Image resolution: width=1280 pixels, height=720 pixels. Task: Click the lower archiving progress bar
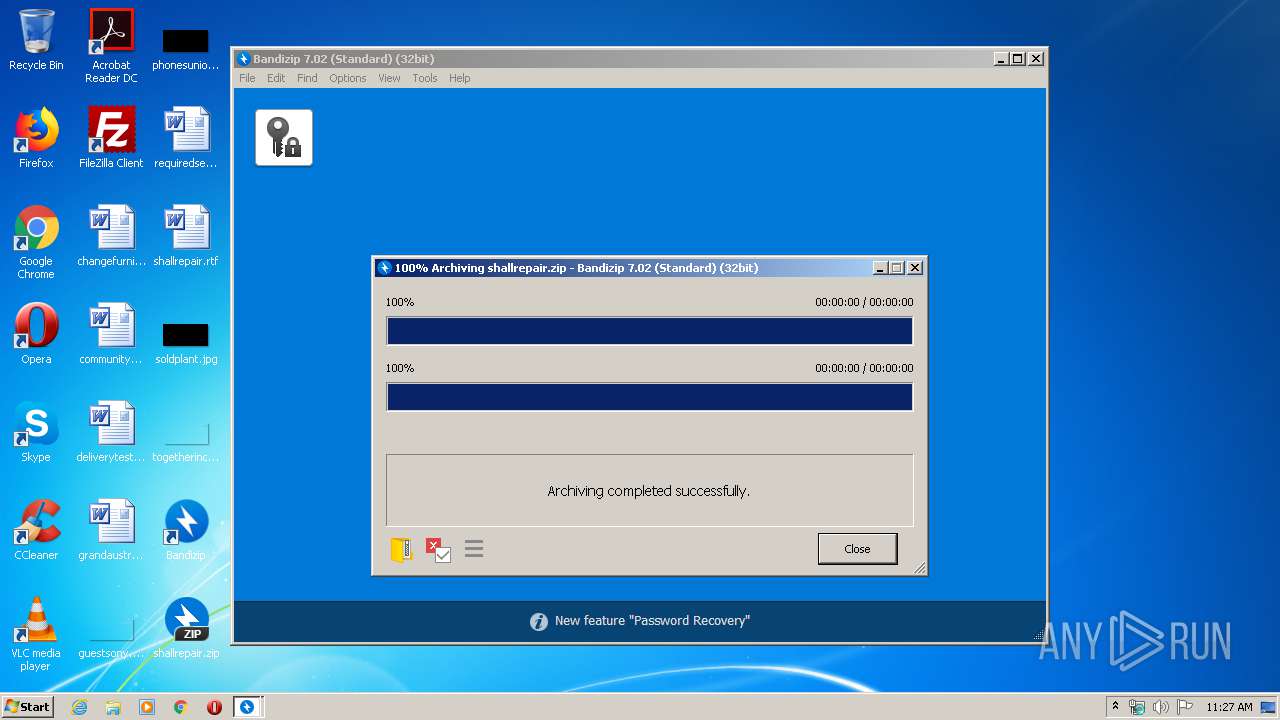point(650,397)
